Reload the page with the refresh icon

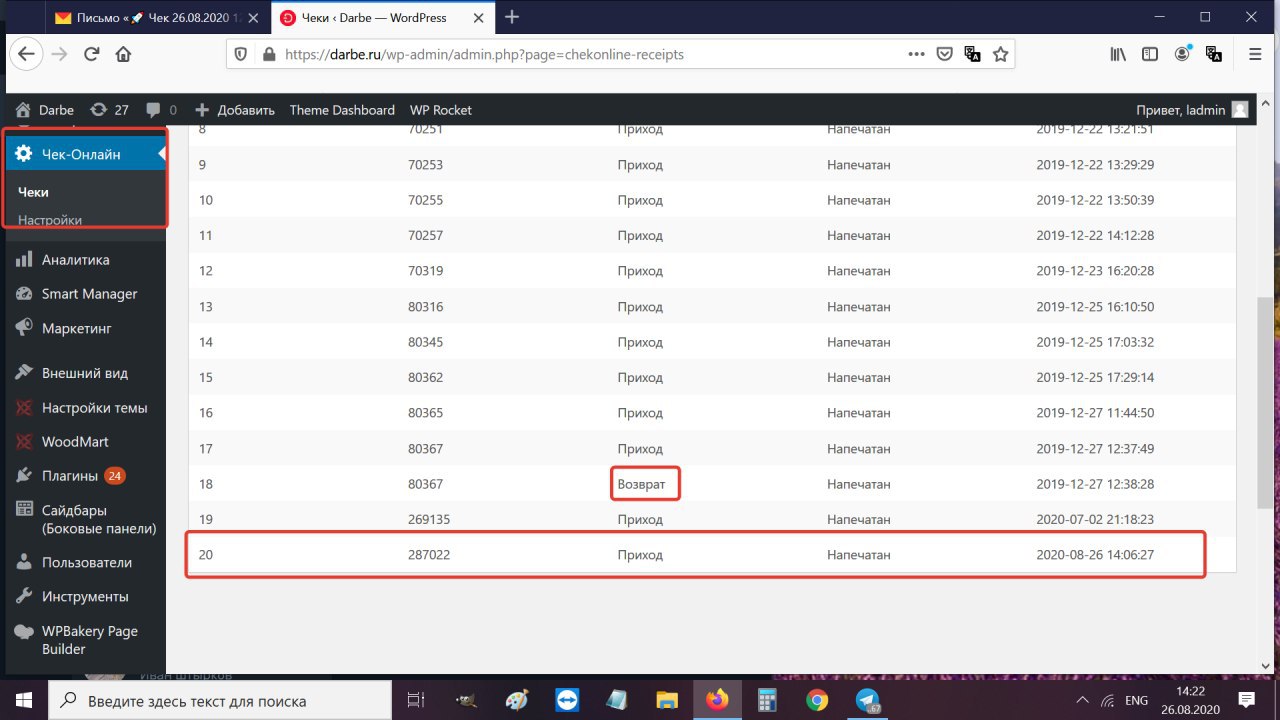tap(92, 55)
